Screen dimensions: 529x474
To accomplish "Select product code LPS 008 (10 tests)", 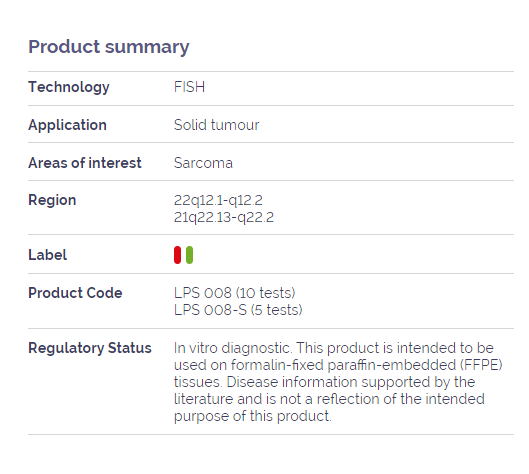I will [x=234, y=293].
